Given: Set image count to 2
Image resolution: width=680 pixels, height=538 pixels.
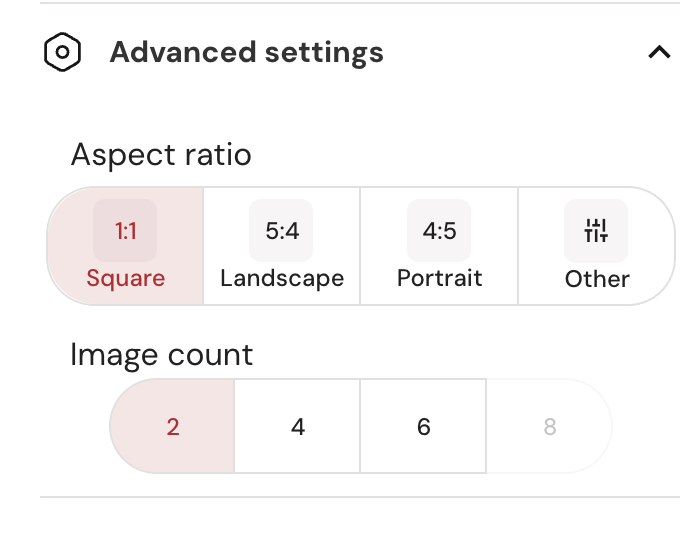Looking at the screenshot, I should pos(172,426).
